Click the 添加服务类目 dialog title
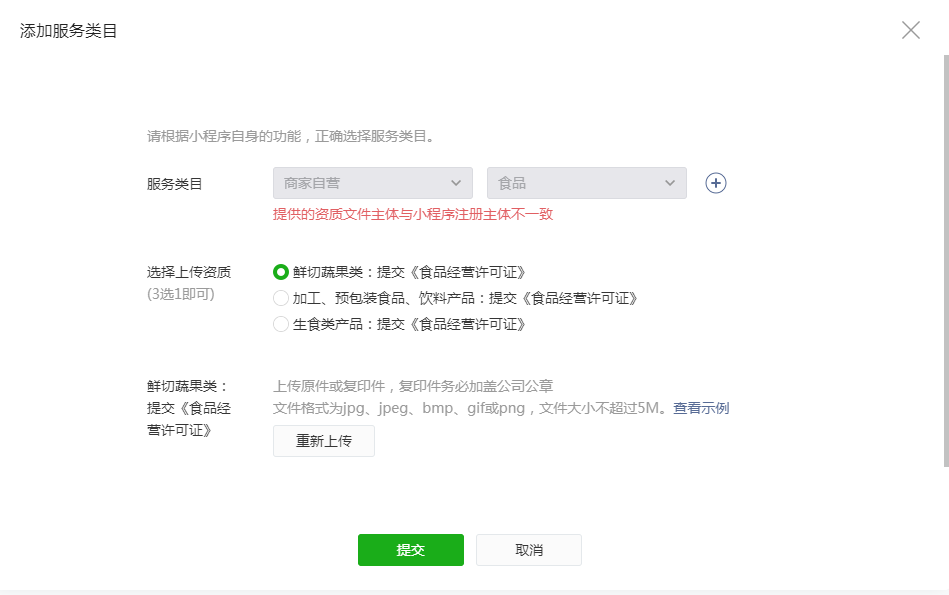 [68, 31]
